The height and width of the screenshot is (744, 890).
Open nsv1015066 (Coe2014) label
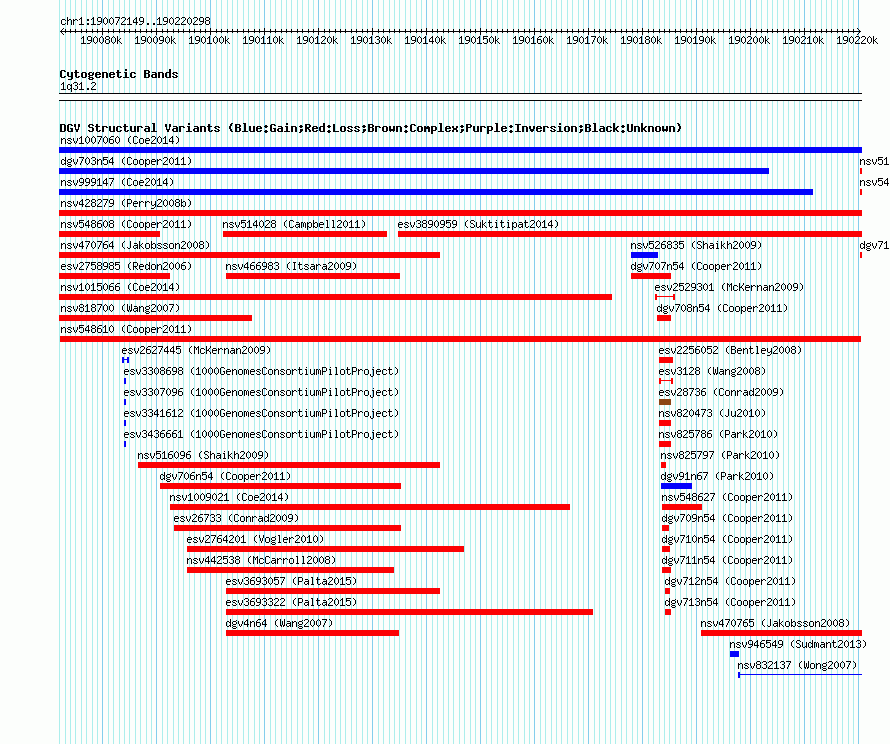click(x=120, y=287)
